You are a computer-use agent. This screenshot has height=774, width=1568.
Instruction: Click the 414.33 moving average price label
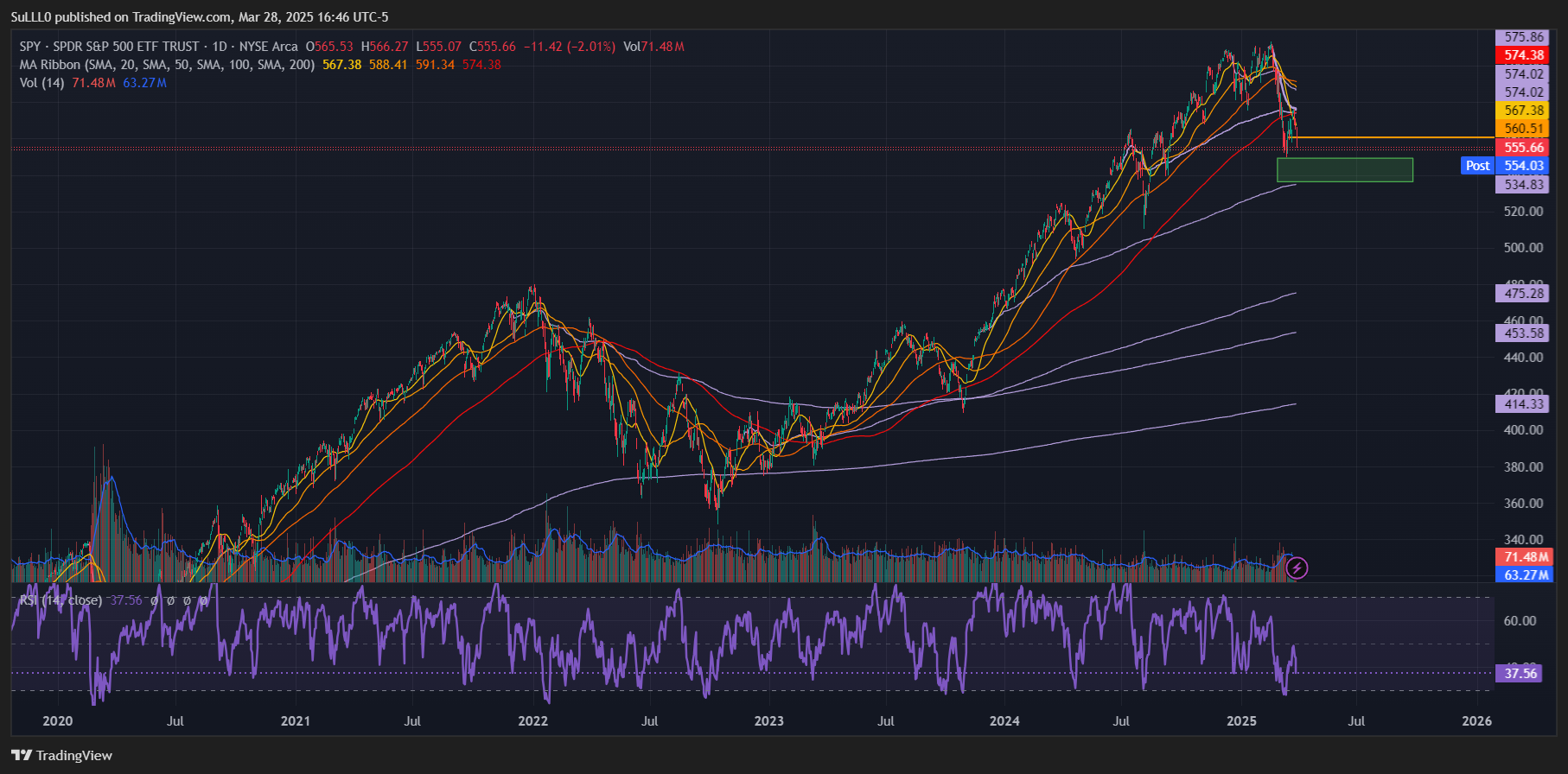[x=1524, y=404]
